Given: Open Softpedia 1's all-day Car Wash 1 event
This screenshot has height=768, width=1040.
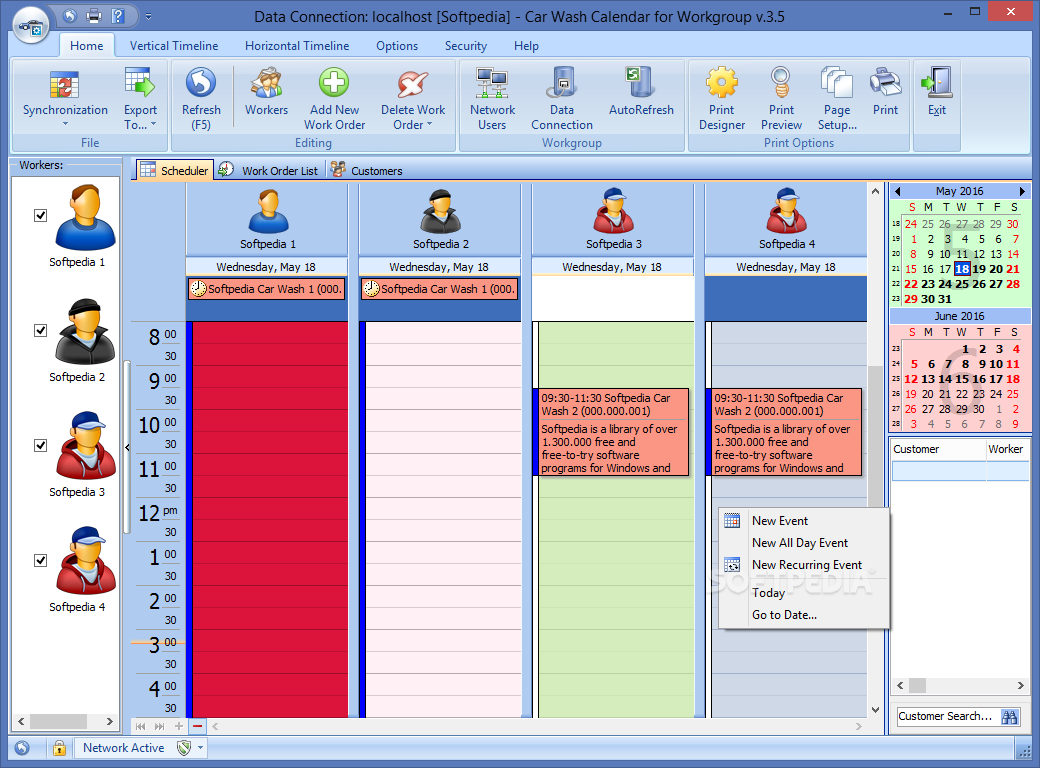Looking at the screenshot, I should point(267,289).
